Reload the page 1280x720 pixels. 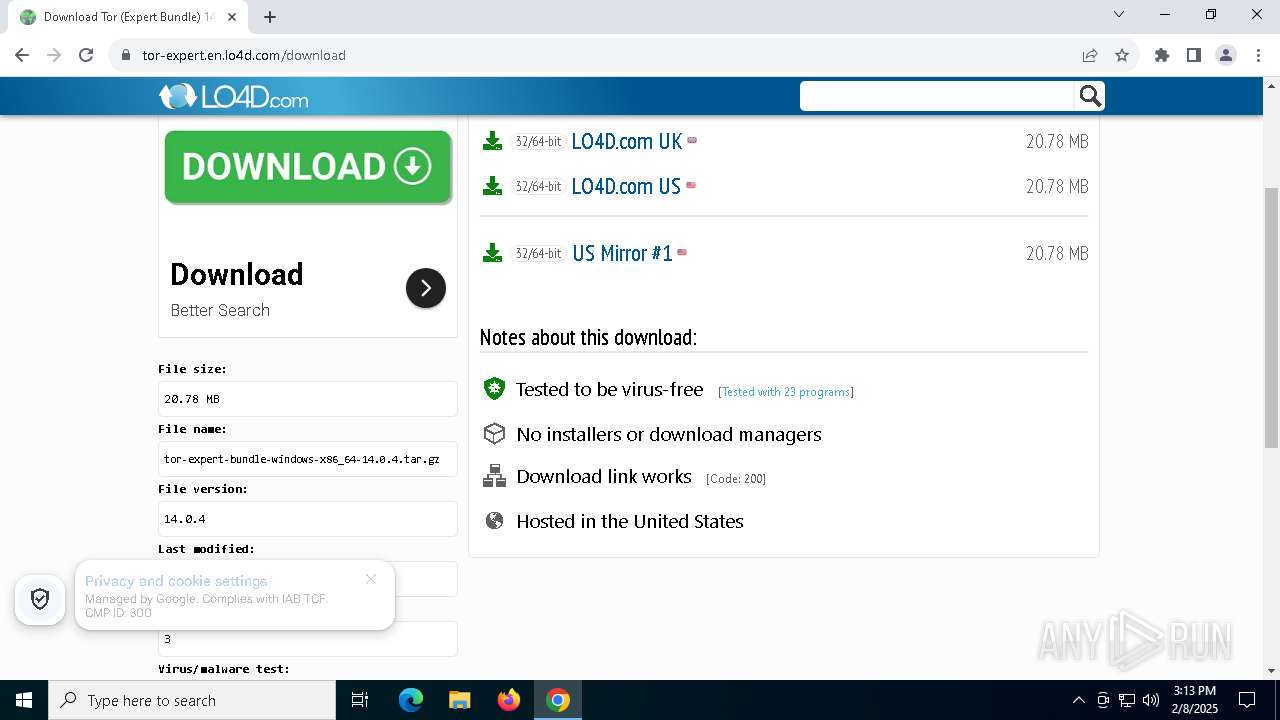click(x=86, y=55)
